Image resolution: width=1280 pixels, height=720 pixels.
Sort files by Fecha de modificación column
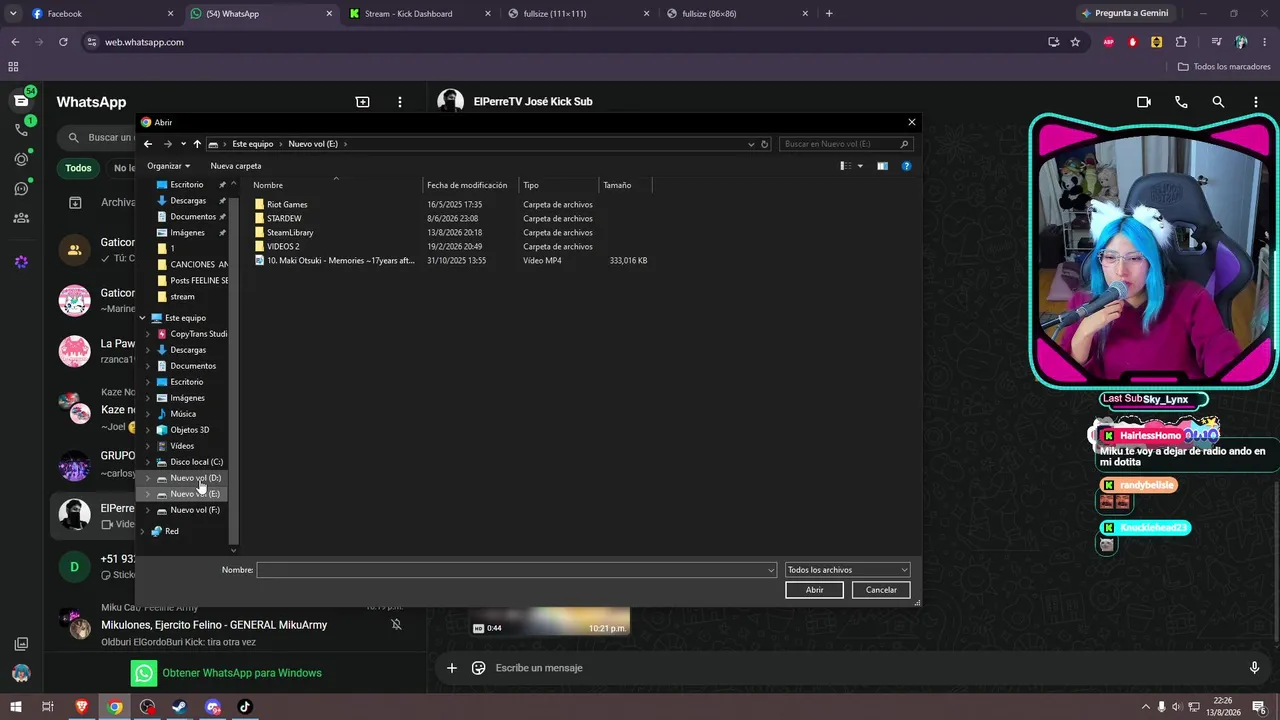[467, 185]
